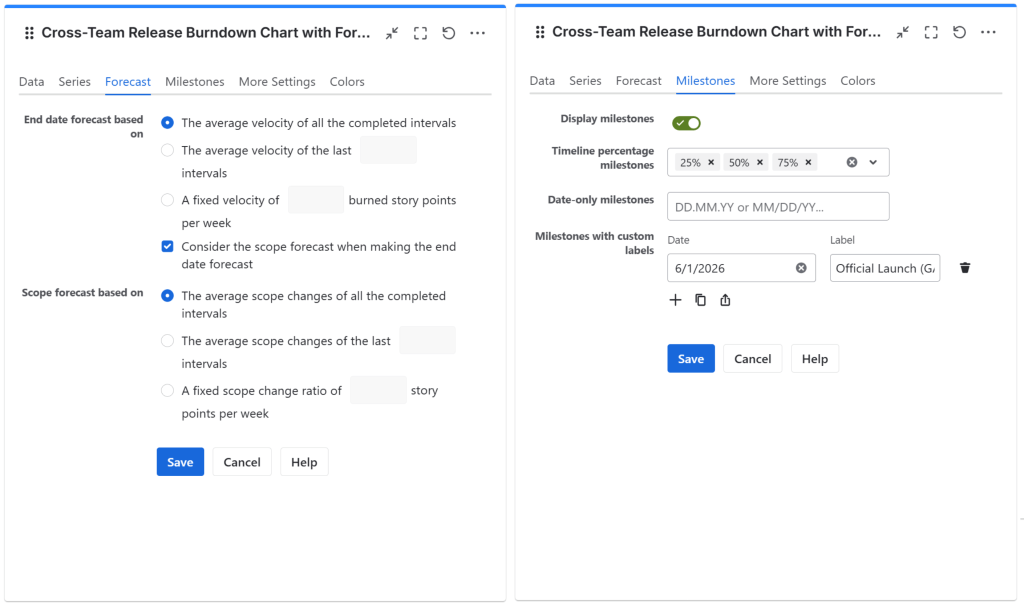
Task: Click the Date-only milestones input field
Action: 778,207
